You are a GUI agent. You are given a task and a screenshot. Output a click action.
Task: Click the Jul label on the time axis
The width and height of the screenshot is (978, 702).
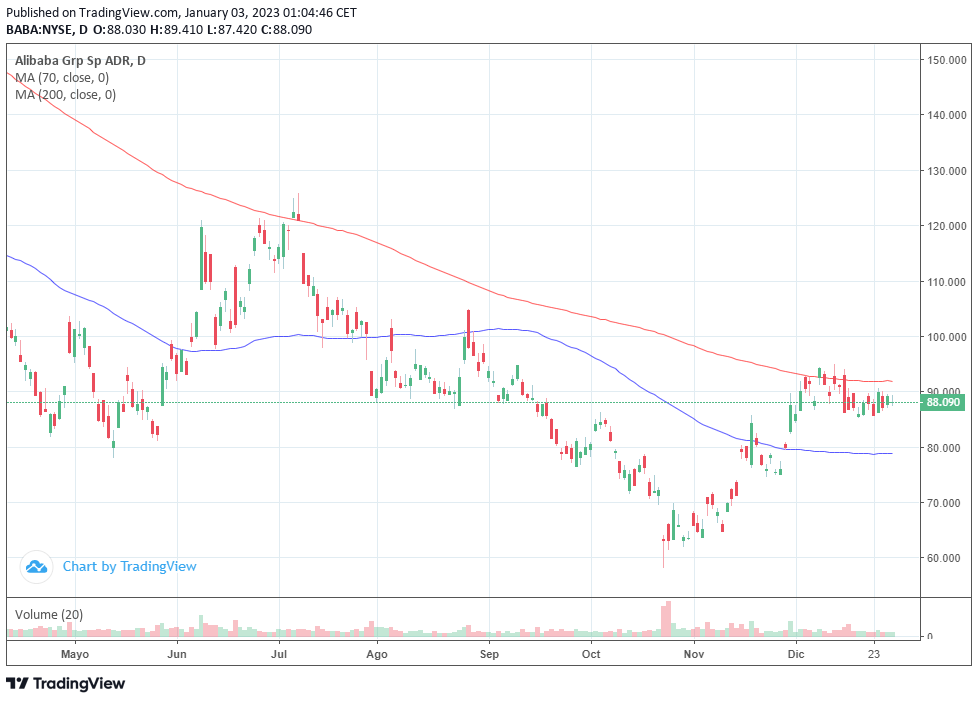[279, 655]
